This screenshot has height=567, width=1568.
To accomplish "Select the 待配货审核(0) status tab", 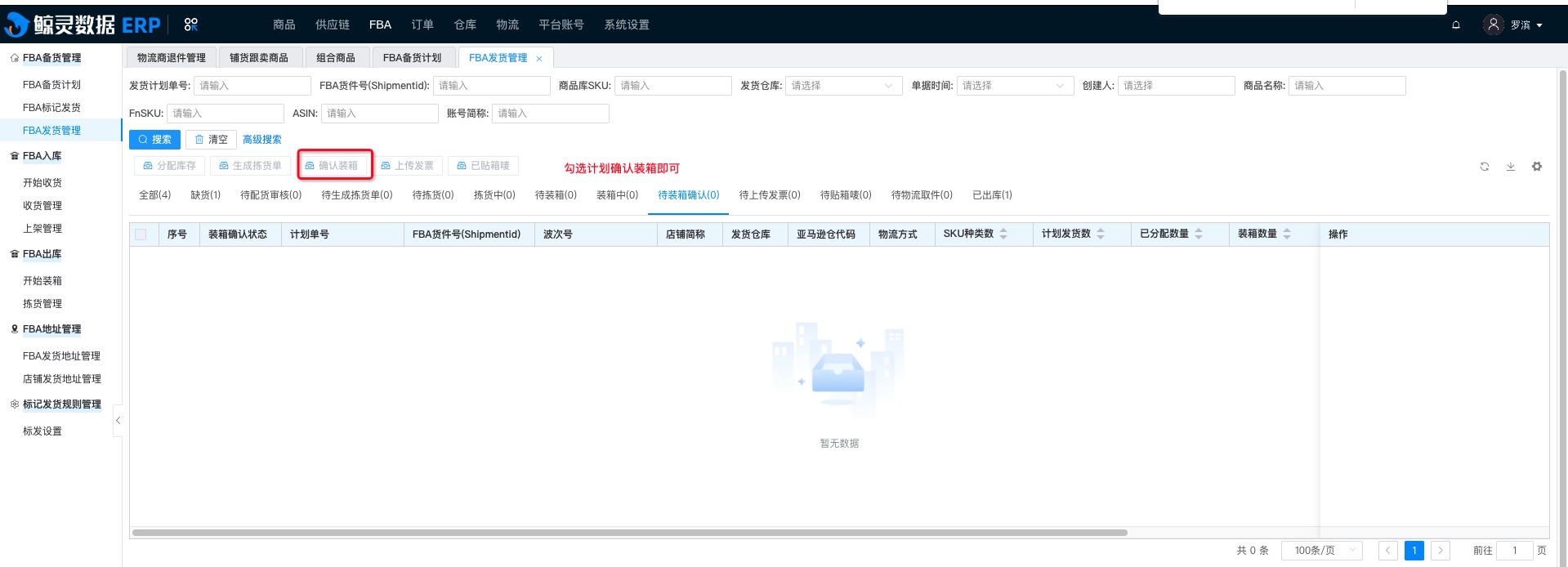I will 271,195.
